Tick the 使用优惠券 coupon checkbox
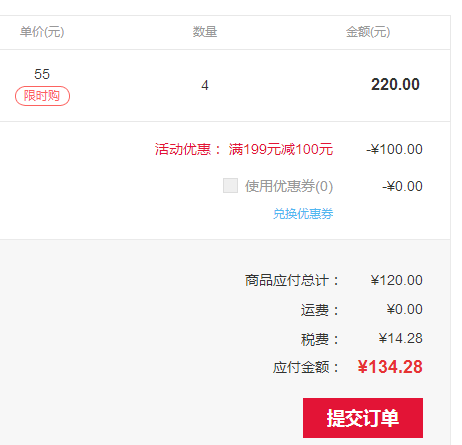The height and width of the screenshot is (445, 462). pyautogui.click(x=230, y=186)
